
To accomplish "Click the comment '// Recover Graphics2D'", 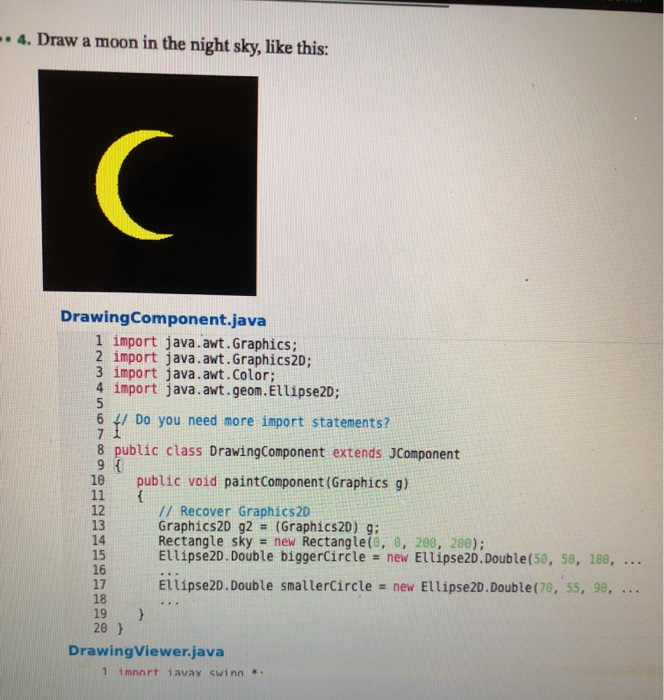I will (234, 511).
